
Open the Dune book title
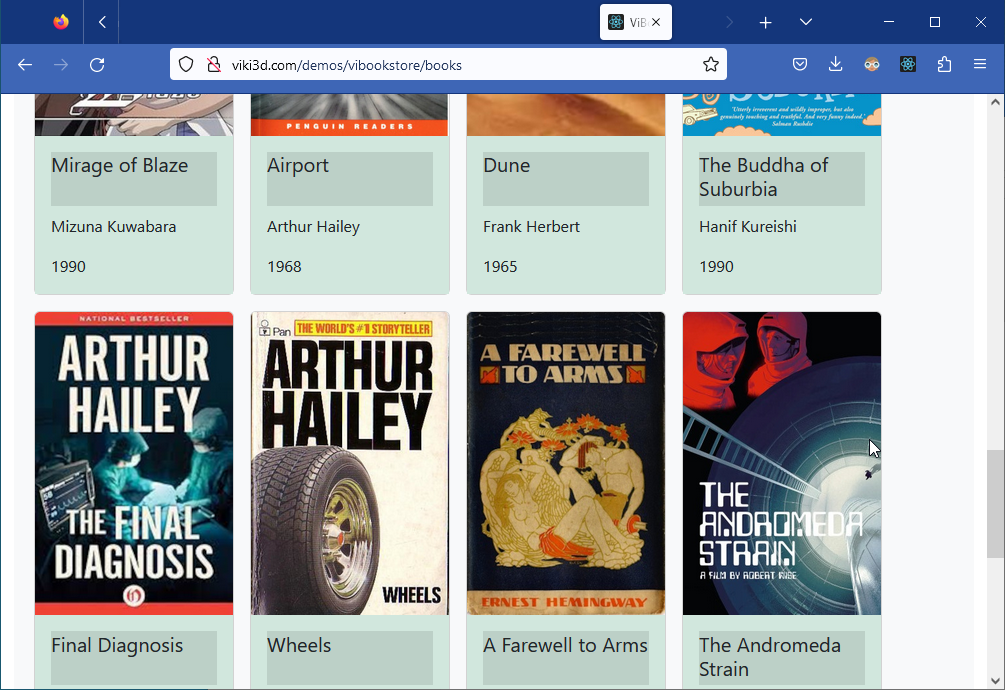coord(506,165)
